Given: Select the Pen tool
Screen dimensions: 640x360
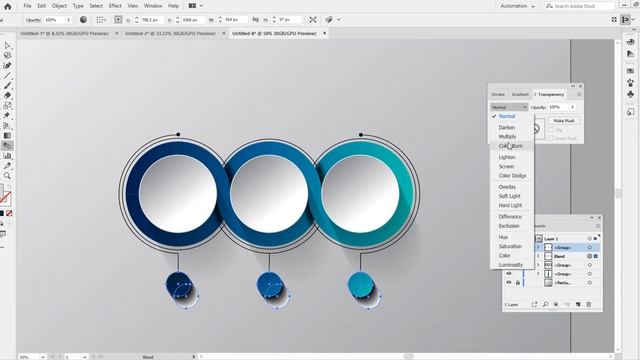Looking at the screenshot, I should pyautogui.click(x=7, y=65).
